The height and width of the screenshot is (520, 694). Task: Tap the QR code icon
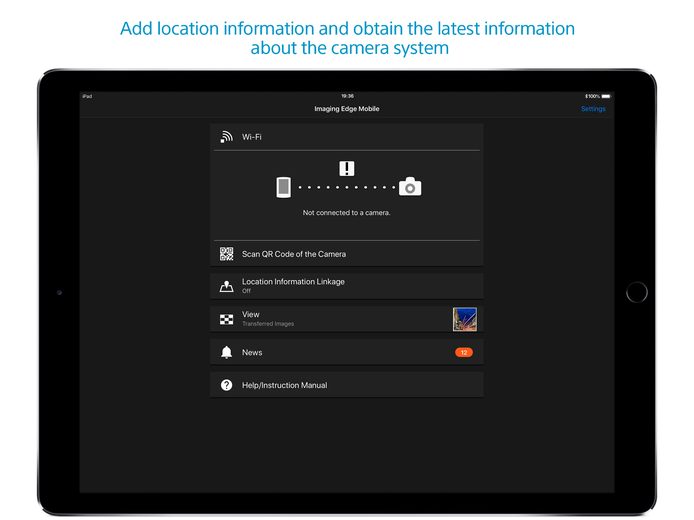[227, 254]
